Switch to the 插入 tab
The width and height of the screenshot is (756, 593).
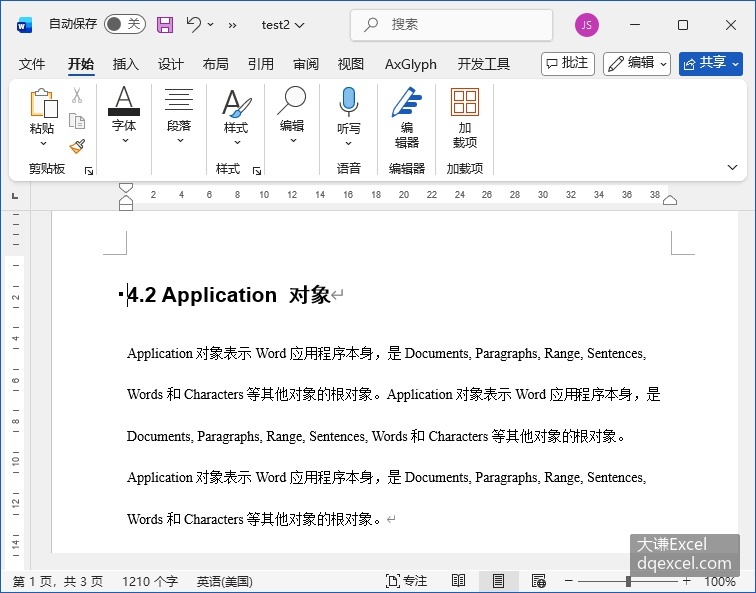click(125, 64)
